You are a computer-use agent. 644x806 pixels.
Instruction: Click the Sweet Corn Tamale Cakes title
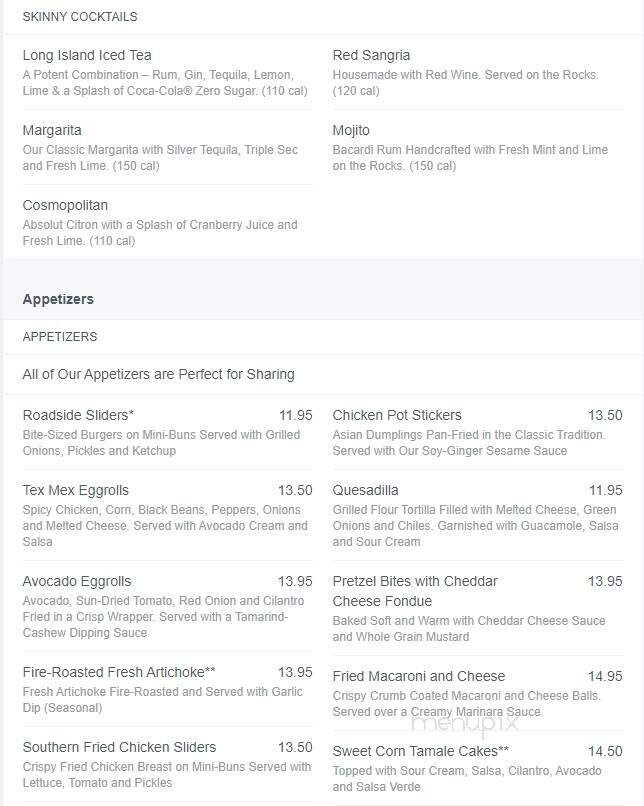pyautogui.click(x=420, y=751)
